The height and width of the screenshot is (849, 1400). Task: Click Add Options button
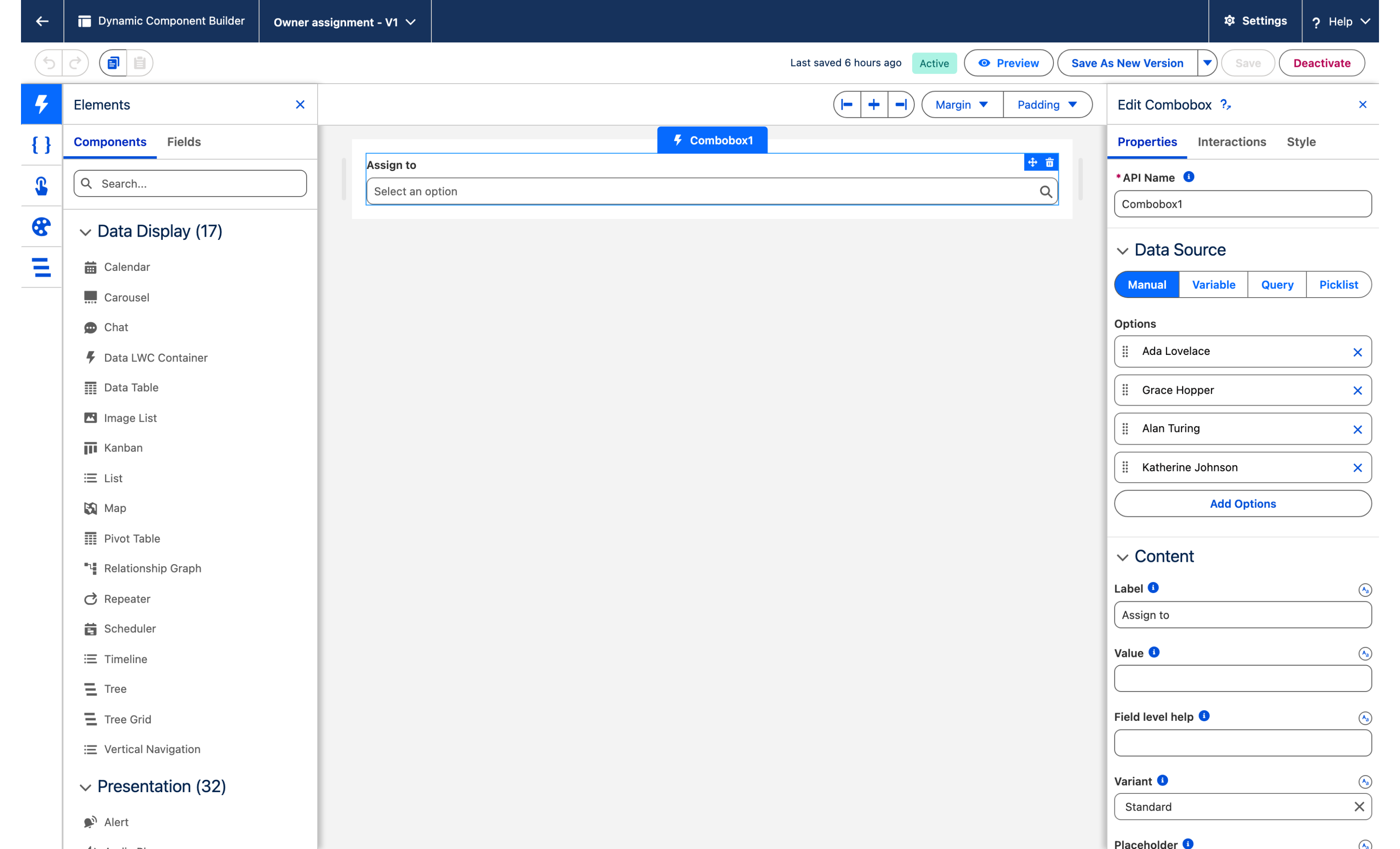coord(1242,503)
